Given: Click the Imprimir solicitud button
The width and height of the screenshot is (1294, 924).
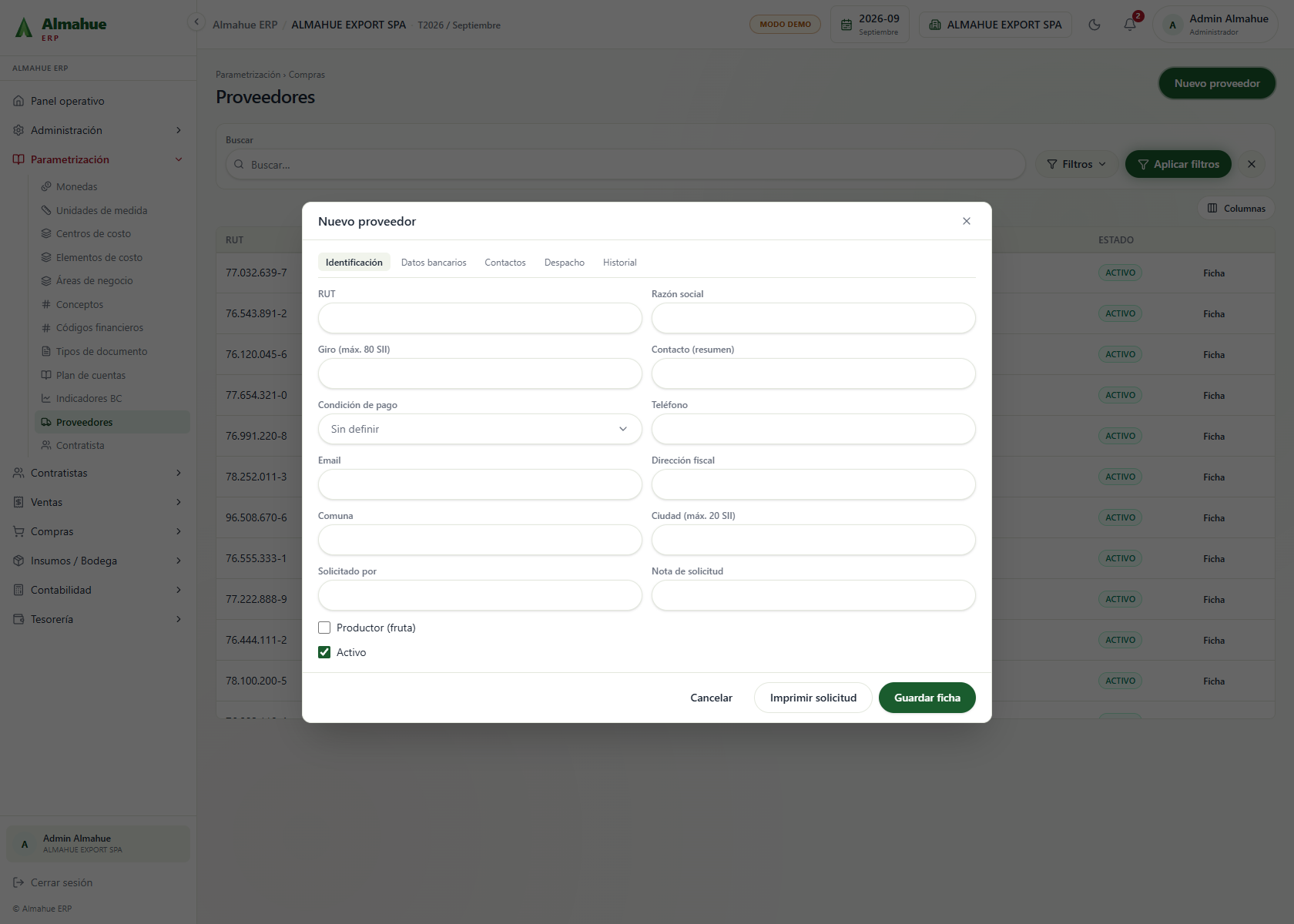Looking at the screenshot, I should click(x=813, y=698).
